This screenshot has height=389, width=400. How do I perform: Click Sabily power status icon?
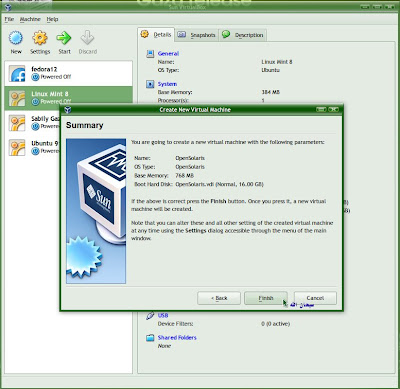tap(35, 126)
